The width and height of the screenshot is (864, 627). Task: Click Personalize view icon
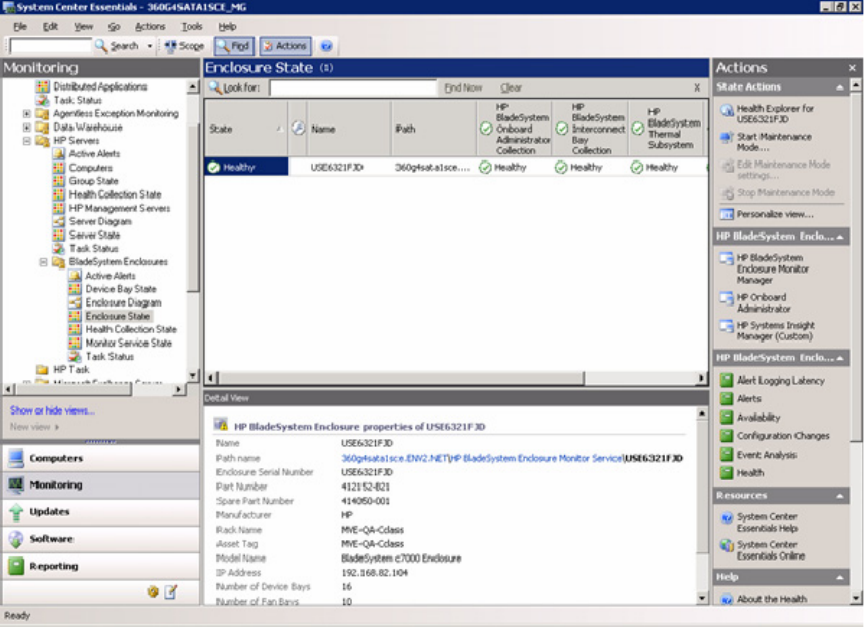(x=726, y=214)
